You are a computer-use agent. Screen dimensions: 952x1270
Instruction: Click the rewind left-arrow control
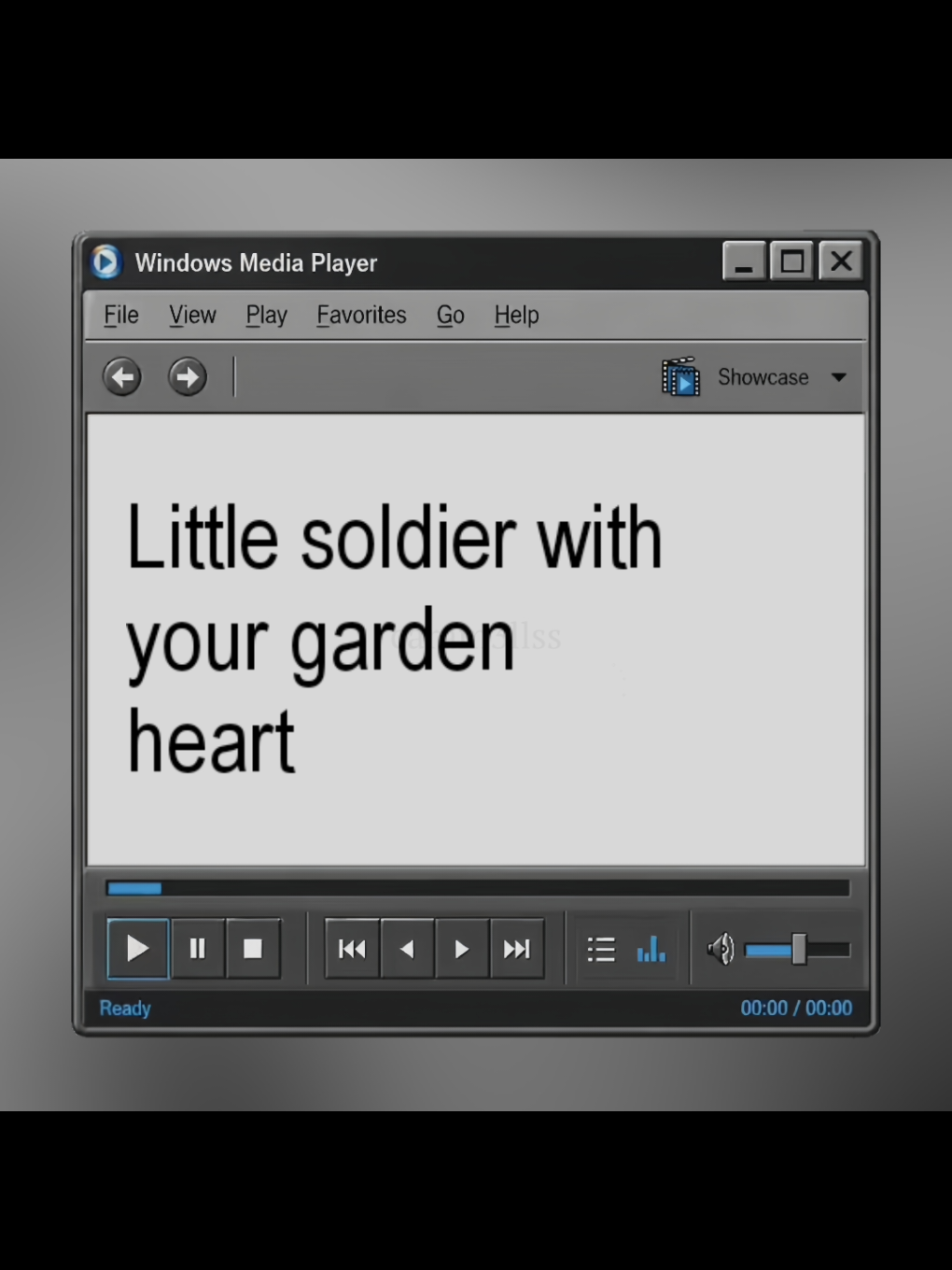click(407, 949)
